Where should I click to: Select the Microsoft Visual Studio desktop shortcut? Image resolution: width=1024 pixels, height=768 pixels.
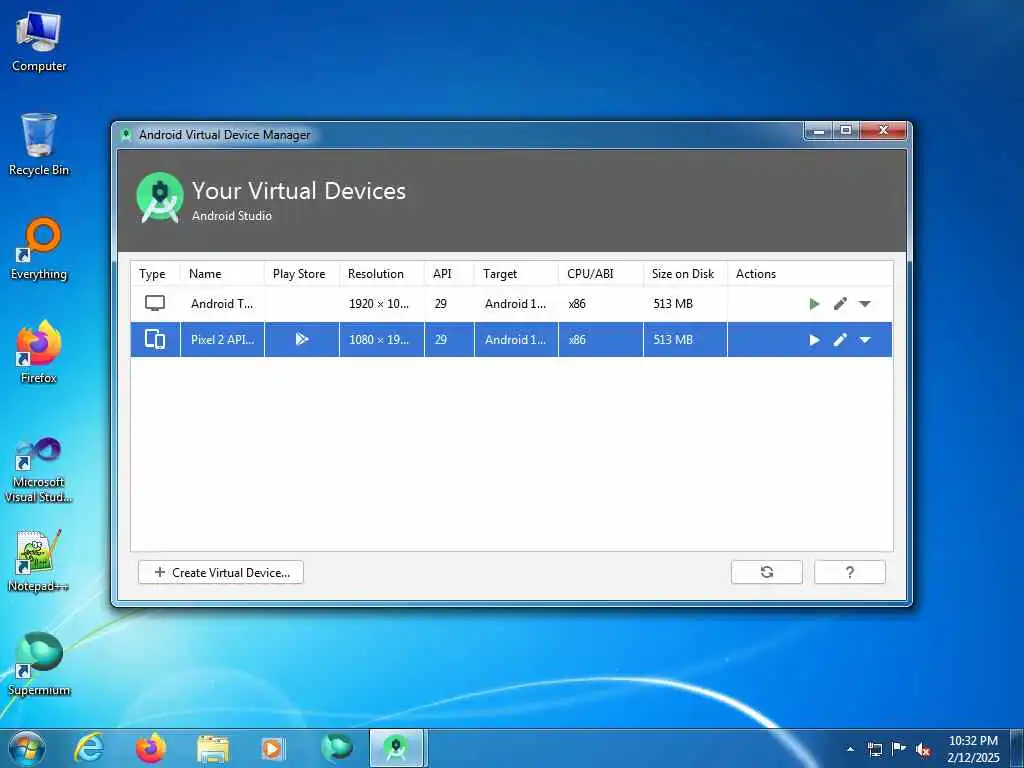(x=39, y=470)
